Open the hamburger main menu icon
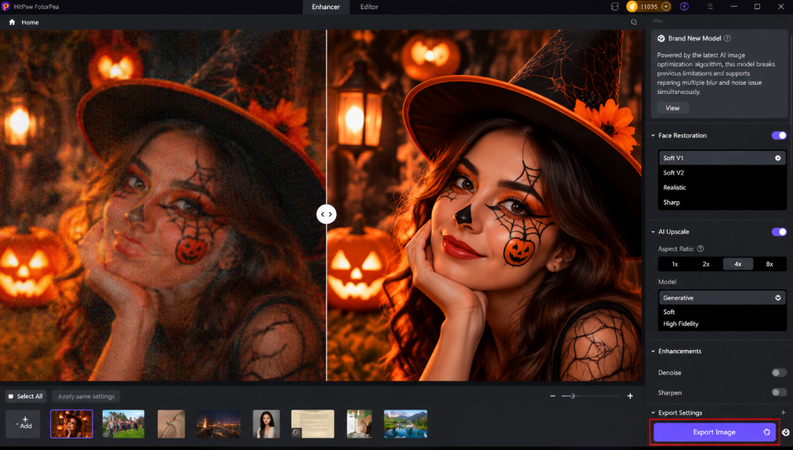Screen dimensions: 793x450 [x=710, y=7]
